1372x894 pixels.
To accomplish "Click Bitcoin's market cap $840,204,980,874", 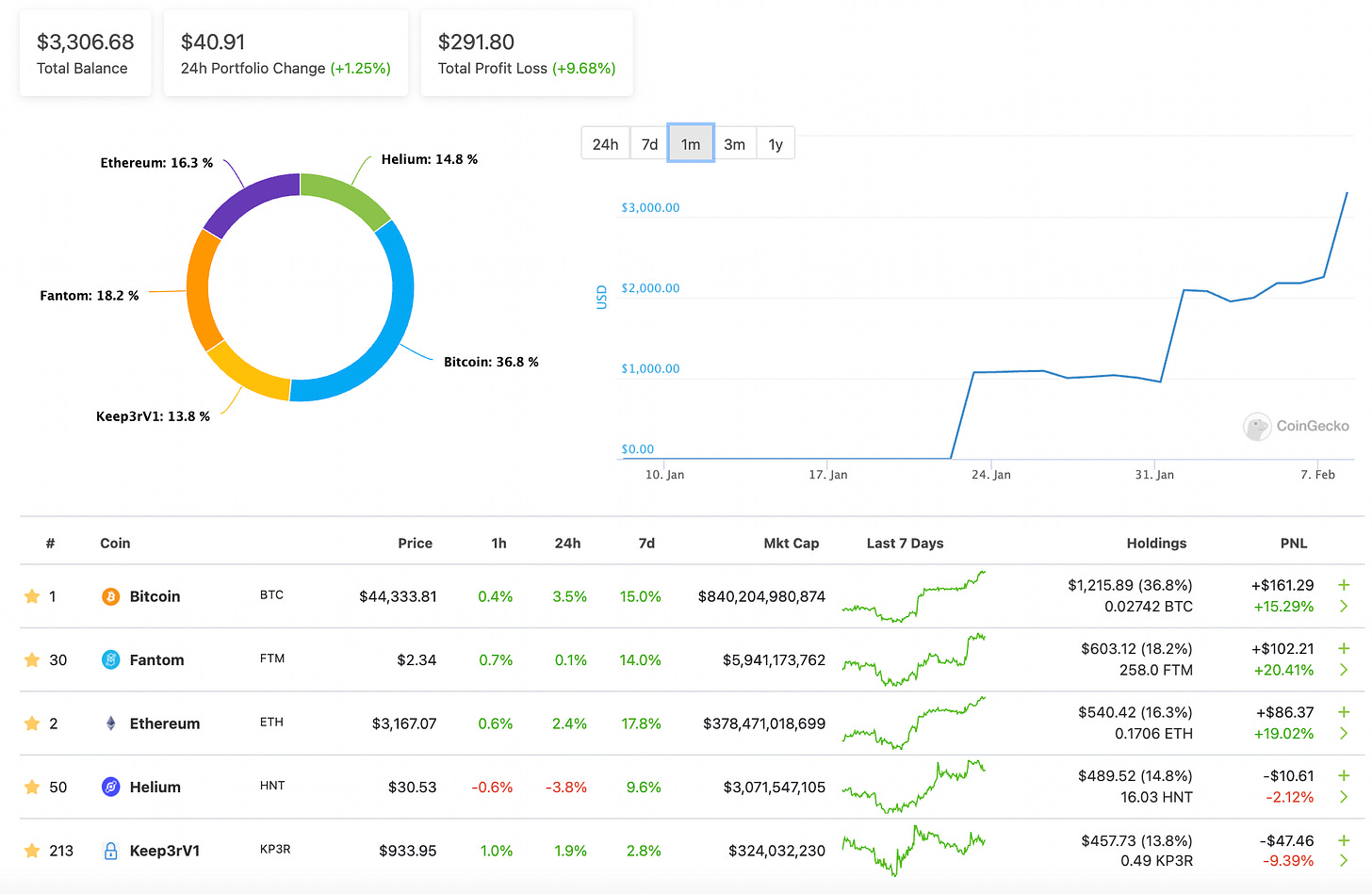I will tap(761, 596).
